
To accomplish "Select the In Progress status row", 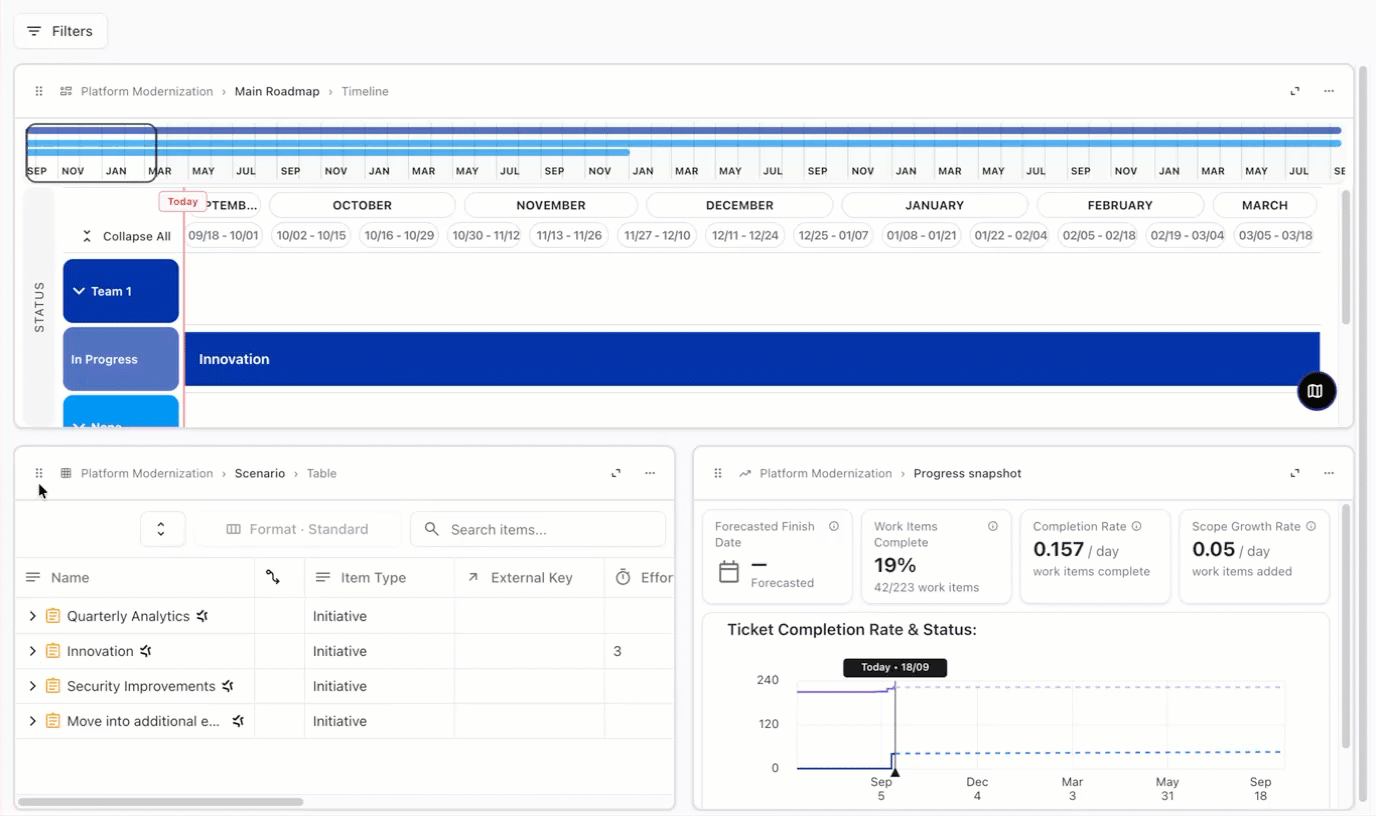I will [121, 359].
